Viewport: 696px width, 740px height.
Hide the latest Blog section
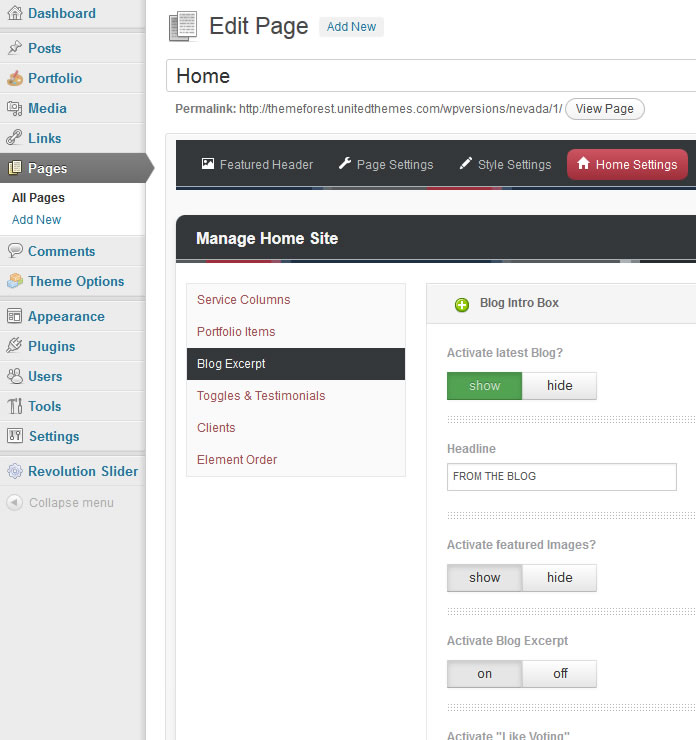pyautogui.click(x=559, y=386)
